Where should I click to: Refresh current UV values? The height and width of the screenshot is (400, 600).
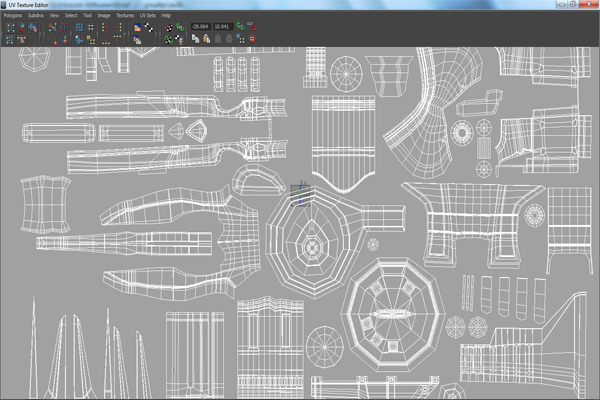240,26
